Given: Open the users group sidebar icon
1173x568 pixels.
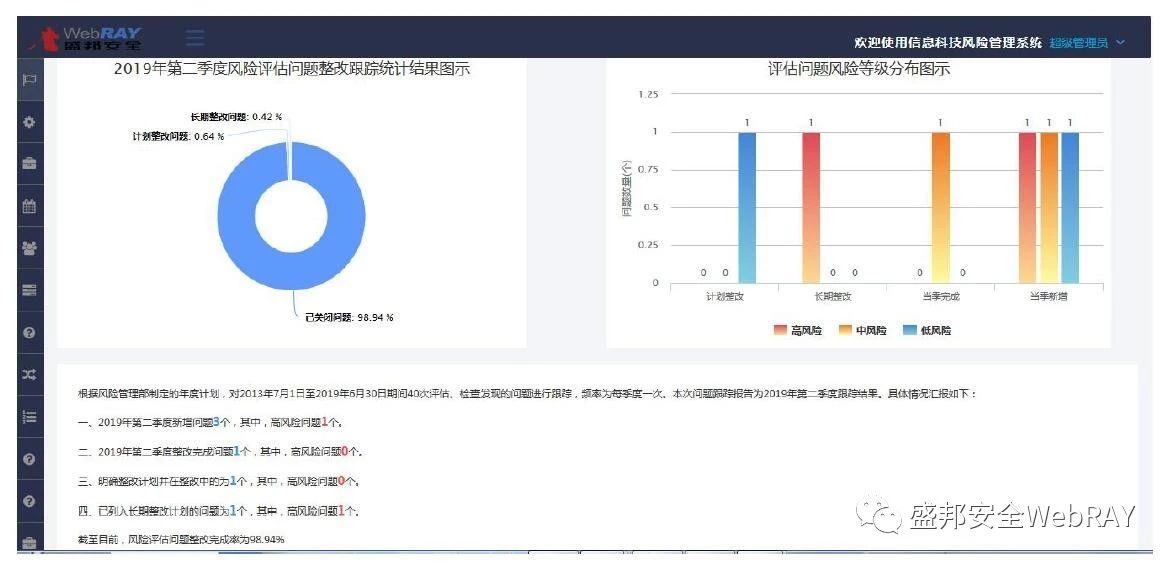Looking at the screenshot, I should click(x=29, y=248).
